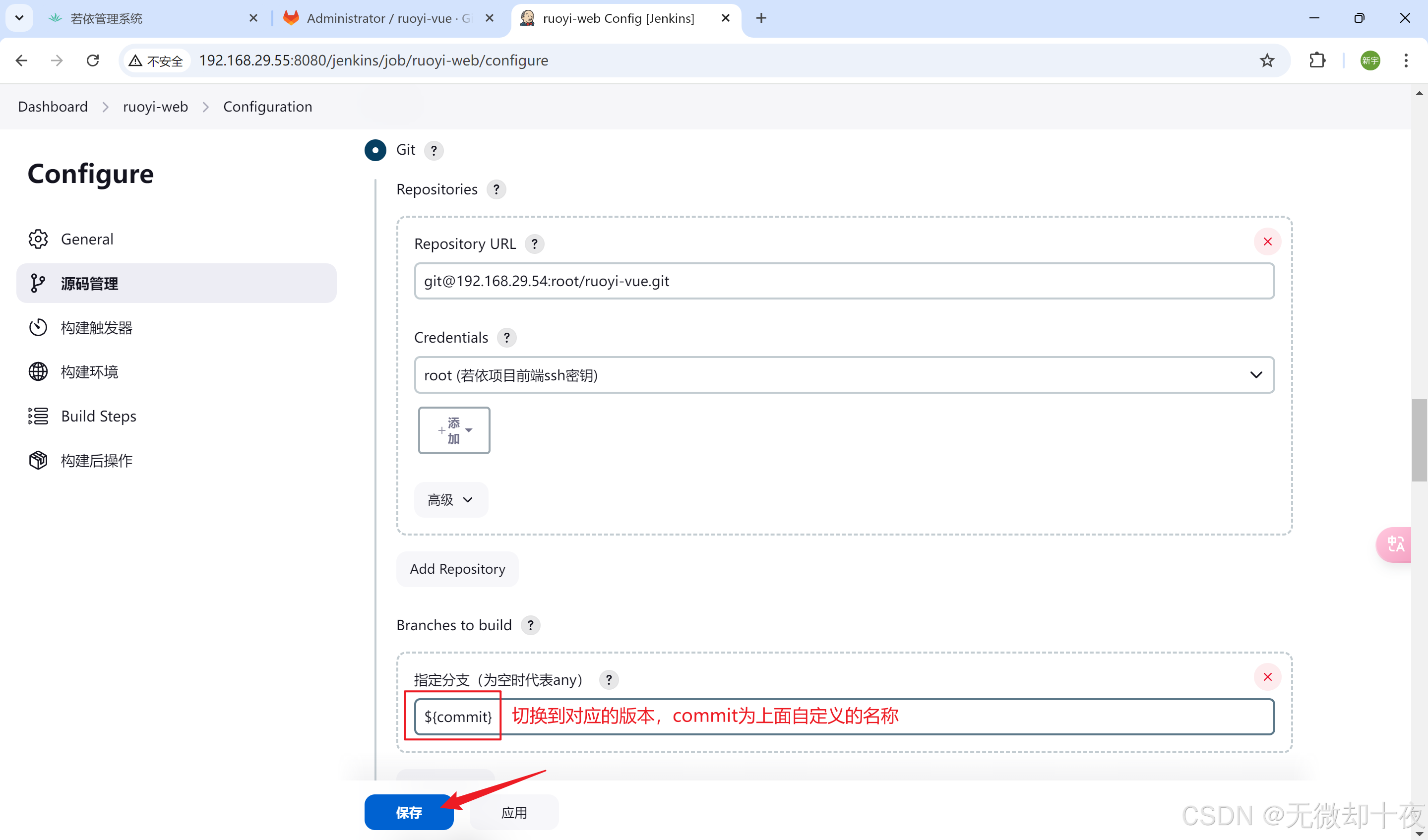Image resolution: width=1428 pixels, height=840 pixels.
Task: Select the Git radio button
Action: (x=375, y=150)
